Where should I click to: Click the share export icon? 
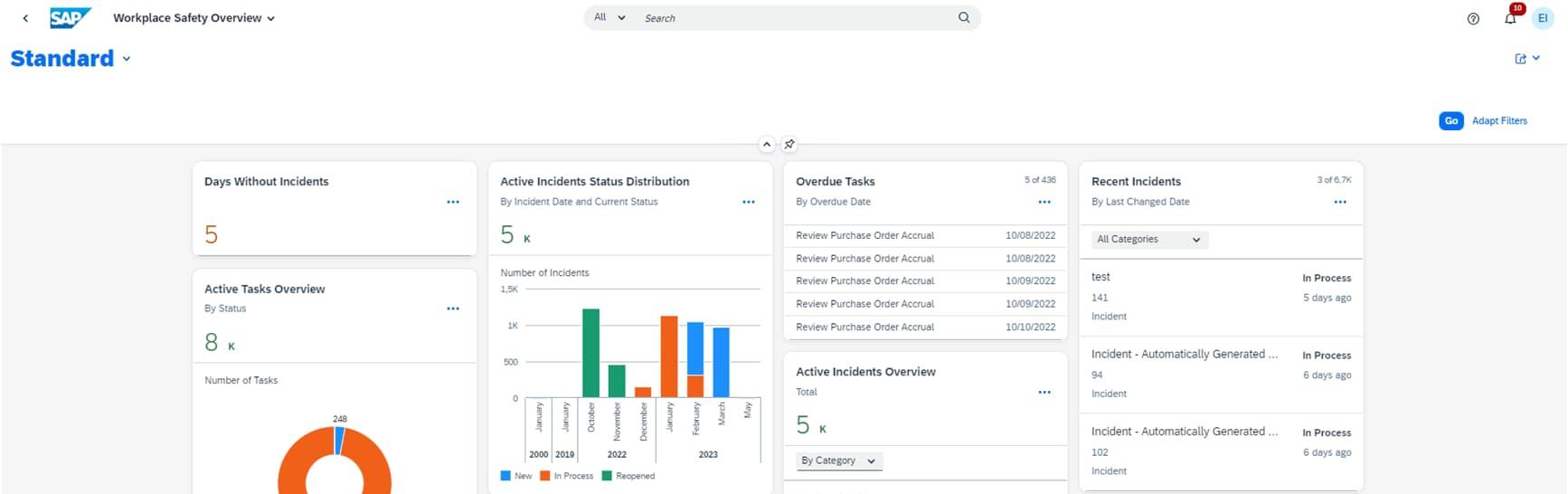(x=1521, y=59)
